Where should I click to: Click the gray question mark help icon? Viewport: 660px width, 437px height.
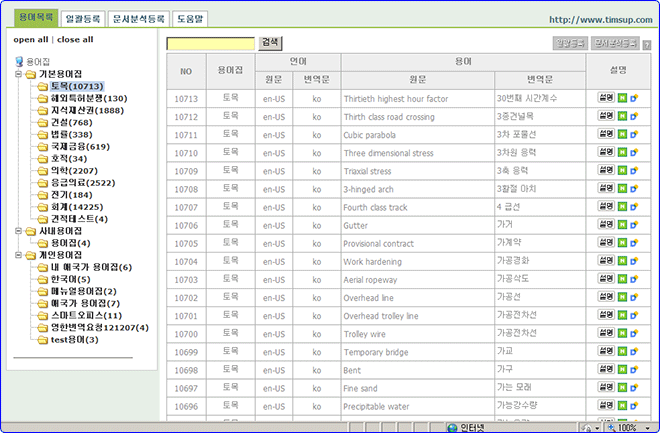[647, 45]
